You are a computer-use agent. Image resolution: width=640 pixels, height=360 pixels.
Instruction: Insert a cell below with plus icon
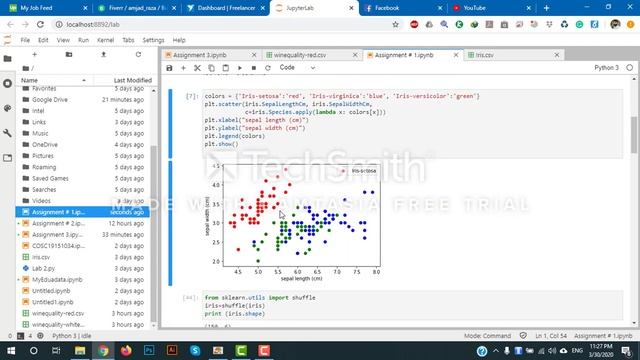click(183, 68)
